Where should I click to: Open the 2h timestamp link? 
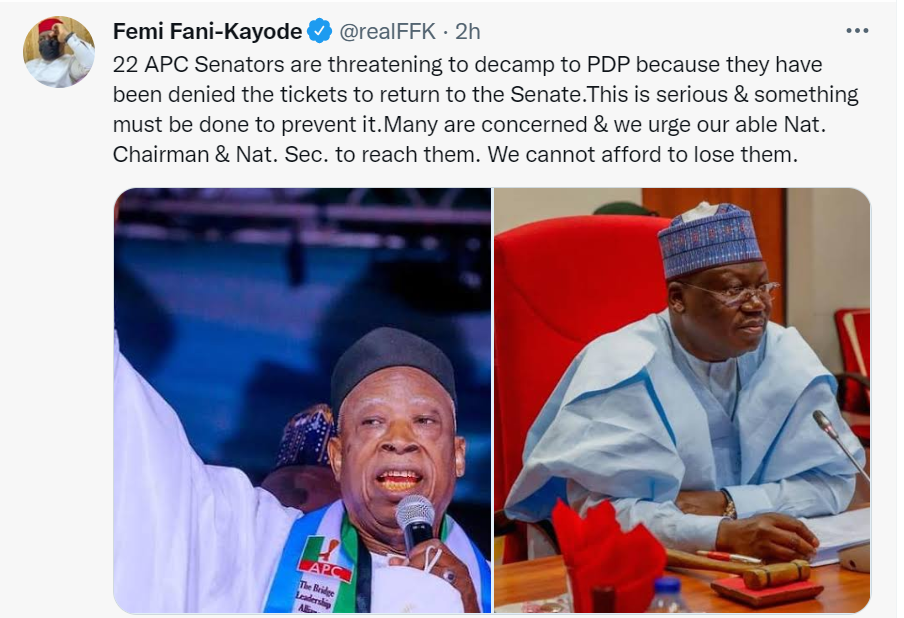[466, 30]
